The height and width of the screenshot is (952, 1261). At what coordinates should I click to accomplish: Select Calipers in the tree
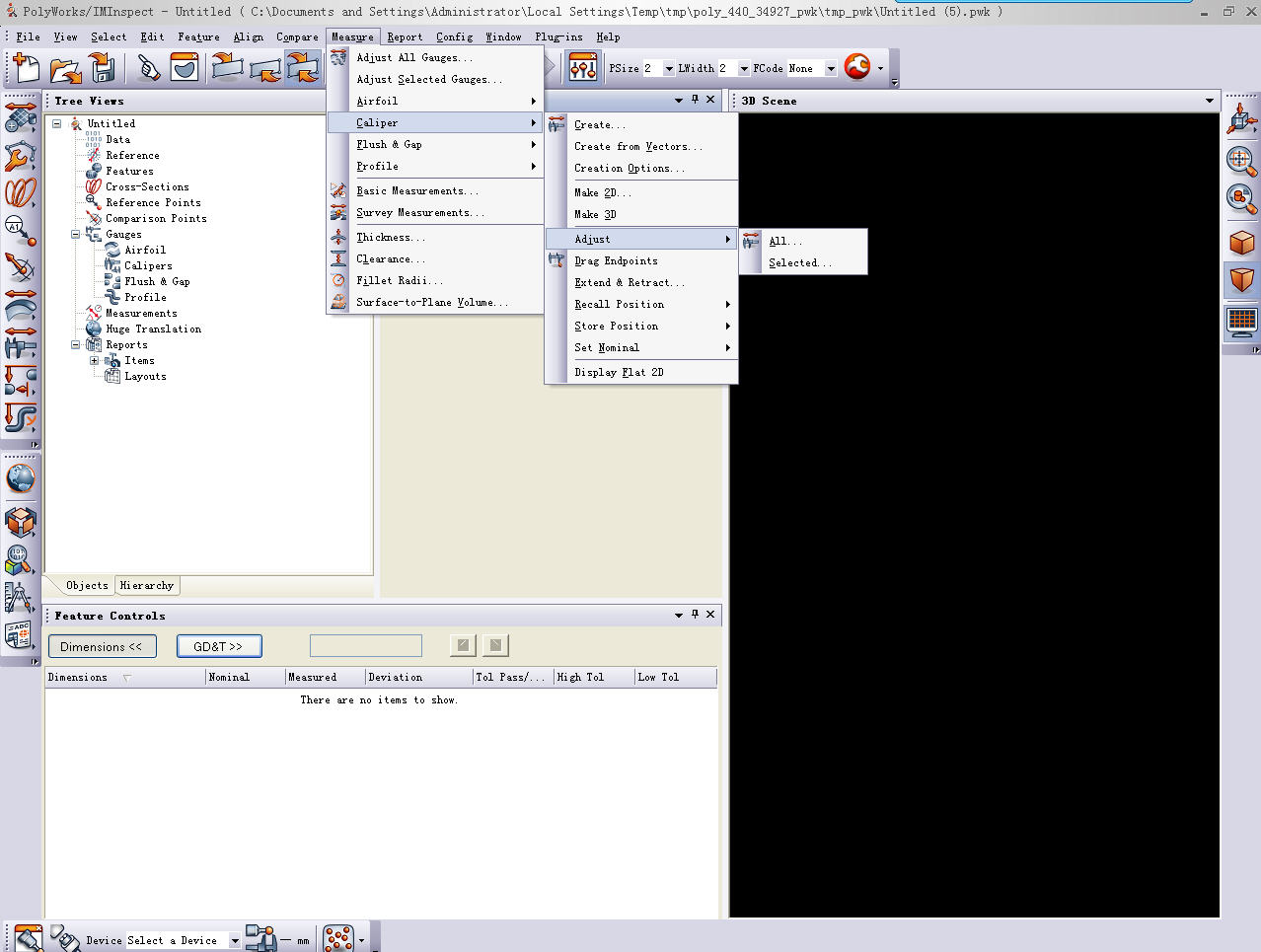pos(148,266)
